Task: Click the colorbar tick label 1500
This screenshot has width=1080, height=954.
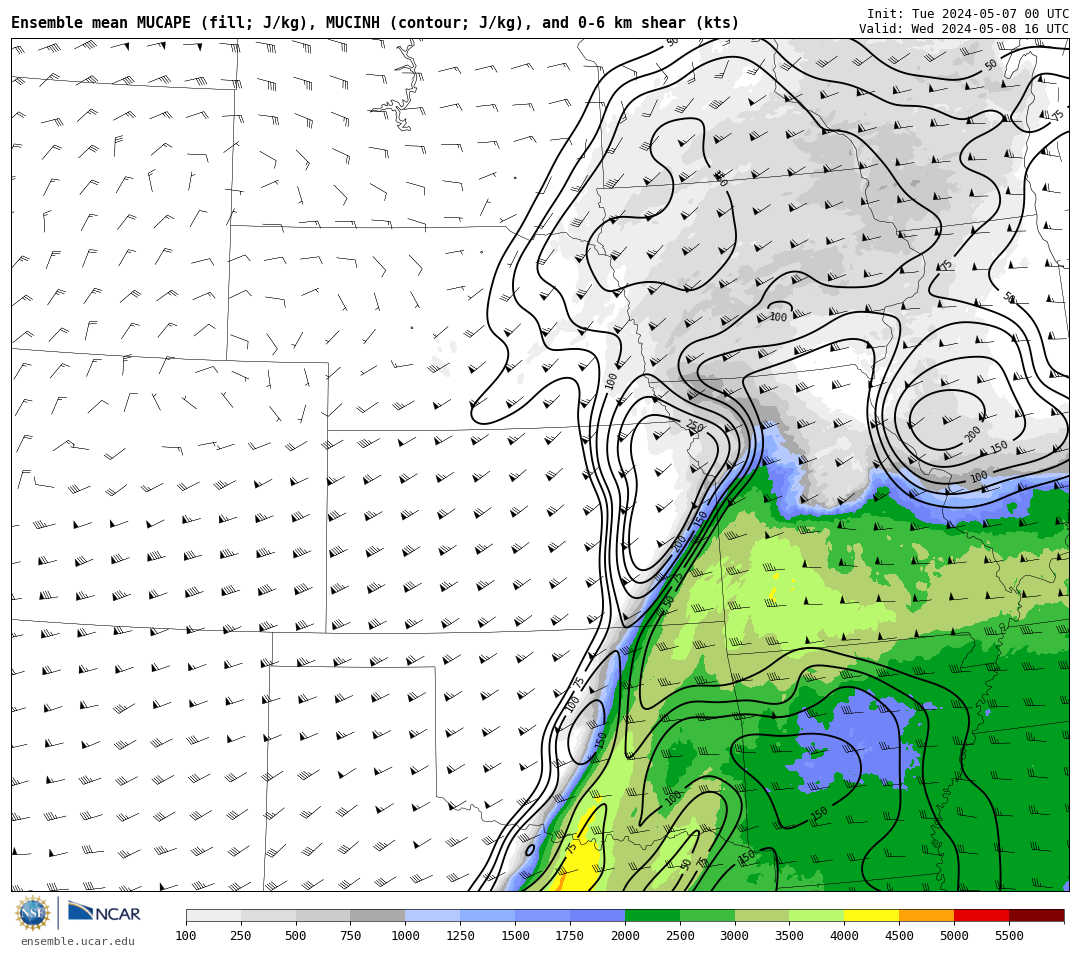Action: tap(515, 935)
